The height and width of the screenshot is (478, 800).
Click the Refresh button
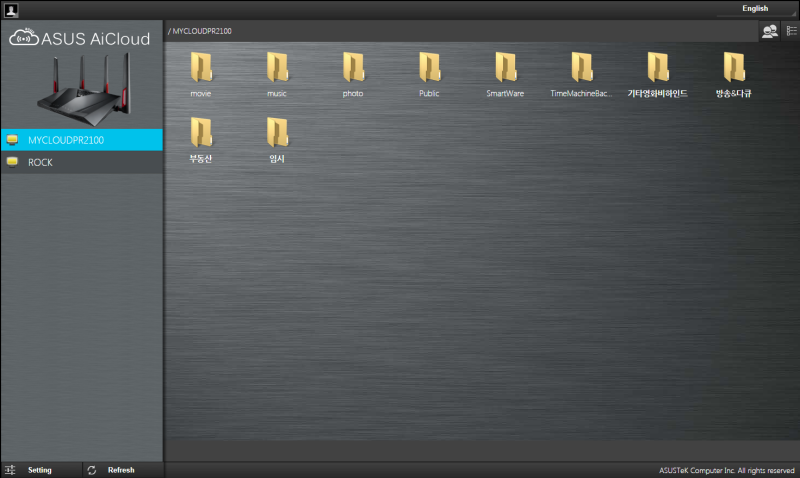point(122,470)
